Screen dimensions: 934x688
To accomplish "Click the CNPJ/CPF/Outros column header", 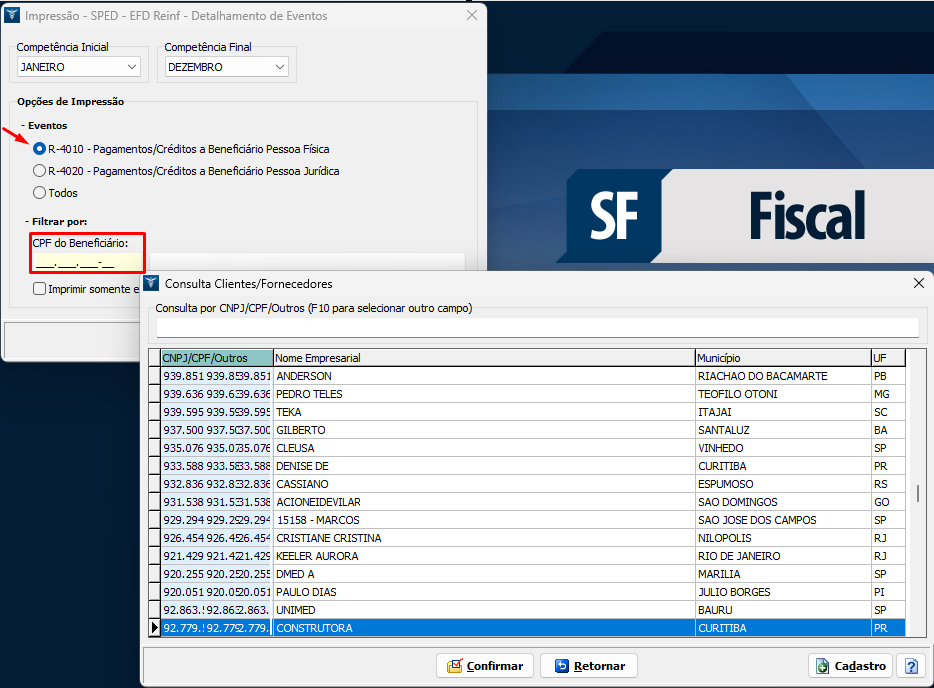I will [x=216, y=358].
